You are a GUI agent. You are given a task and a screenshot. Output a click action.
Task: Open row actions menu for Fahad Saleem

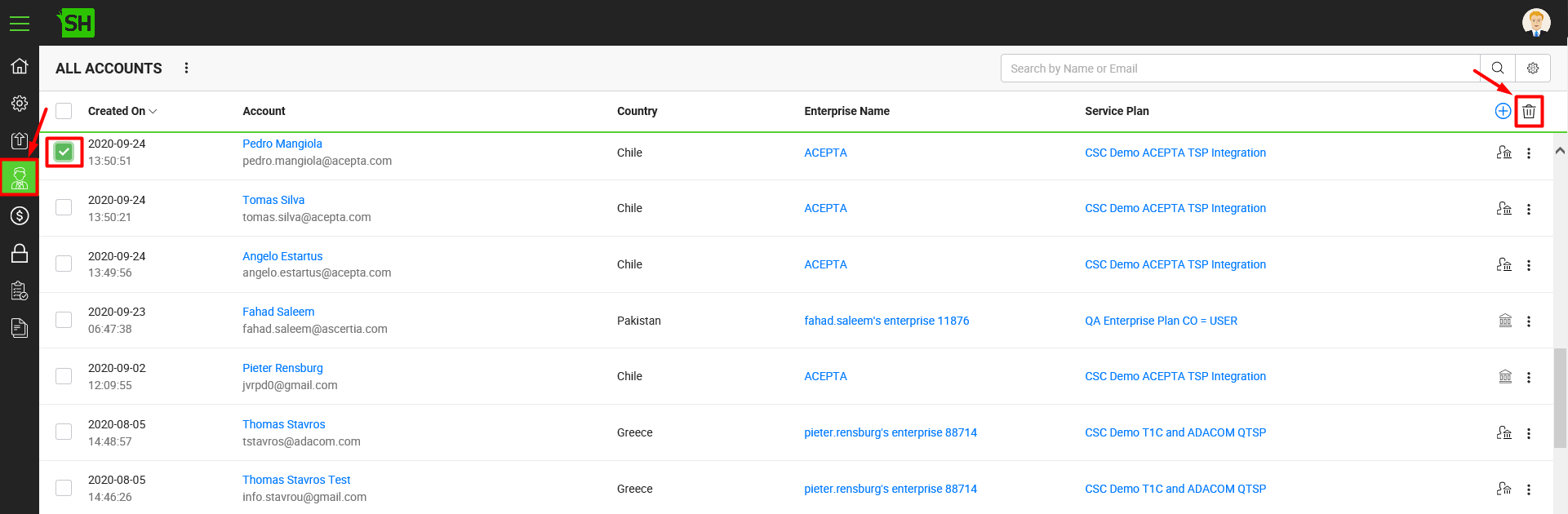click(1529, 321)
